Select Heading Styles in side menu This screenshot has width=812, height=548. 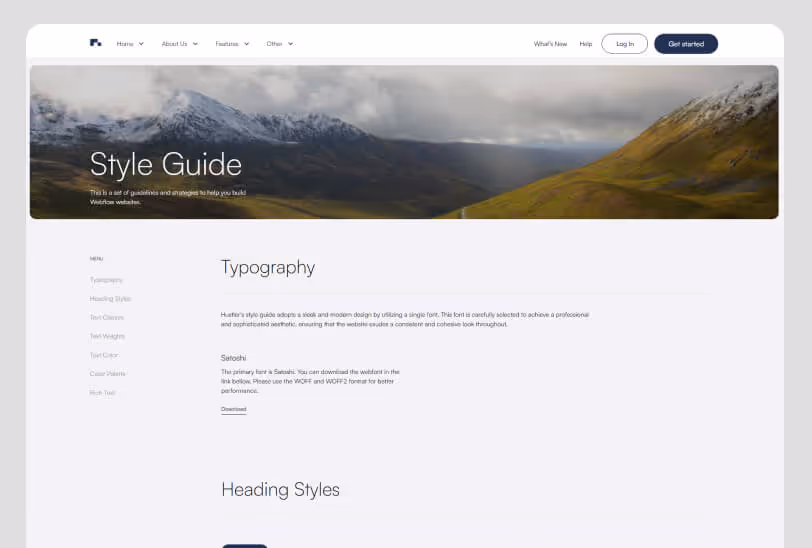[x=110, y=299]
